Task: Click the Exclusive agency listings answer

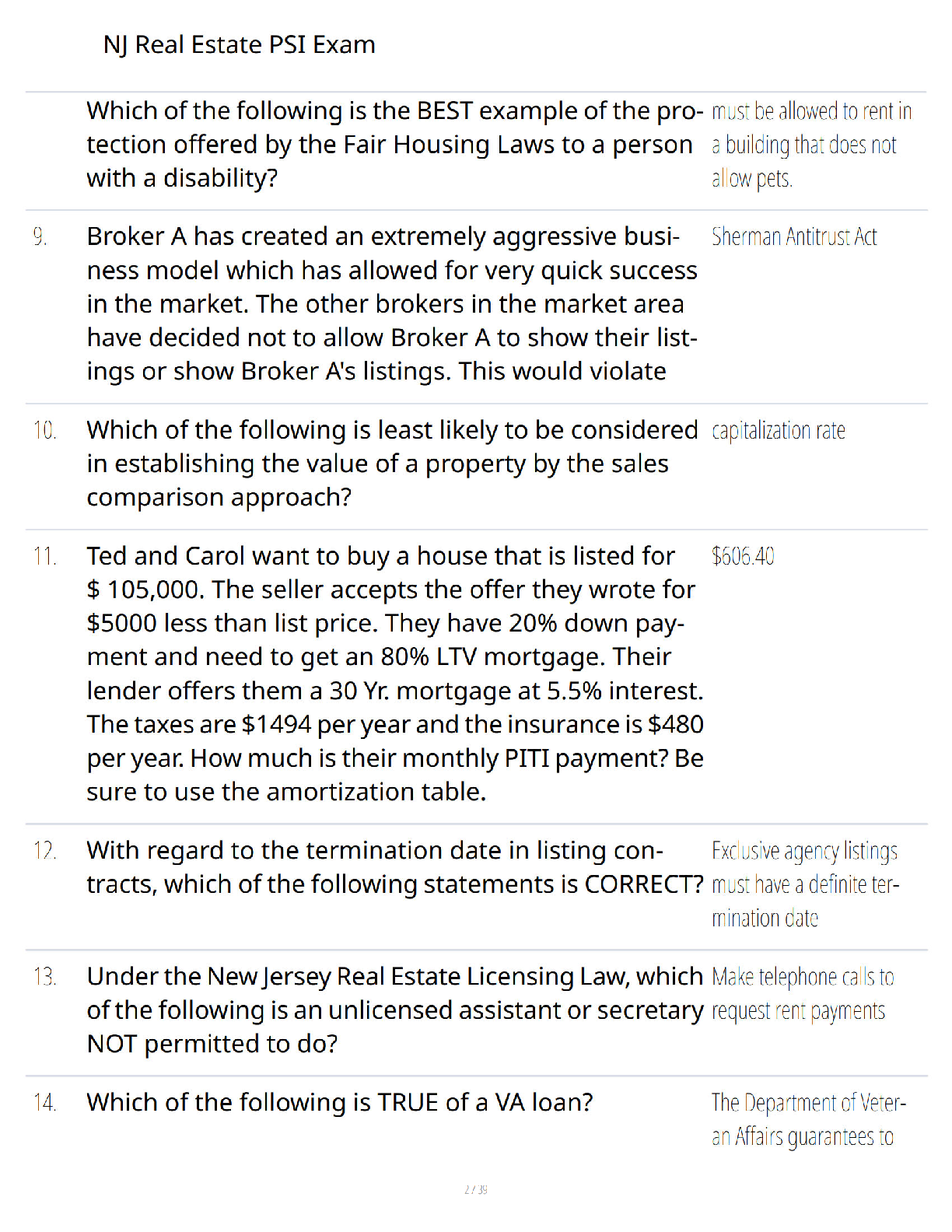Action: [806, 884]
